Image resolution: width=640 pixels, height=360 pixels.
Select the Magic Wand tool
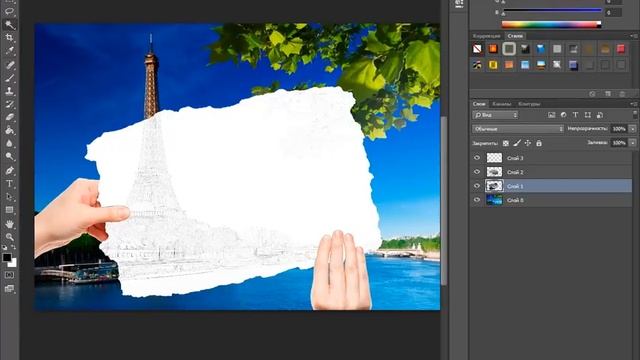pyautogui.click(x=9, y=25)
